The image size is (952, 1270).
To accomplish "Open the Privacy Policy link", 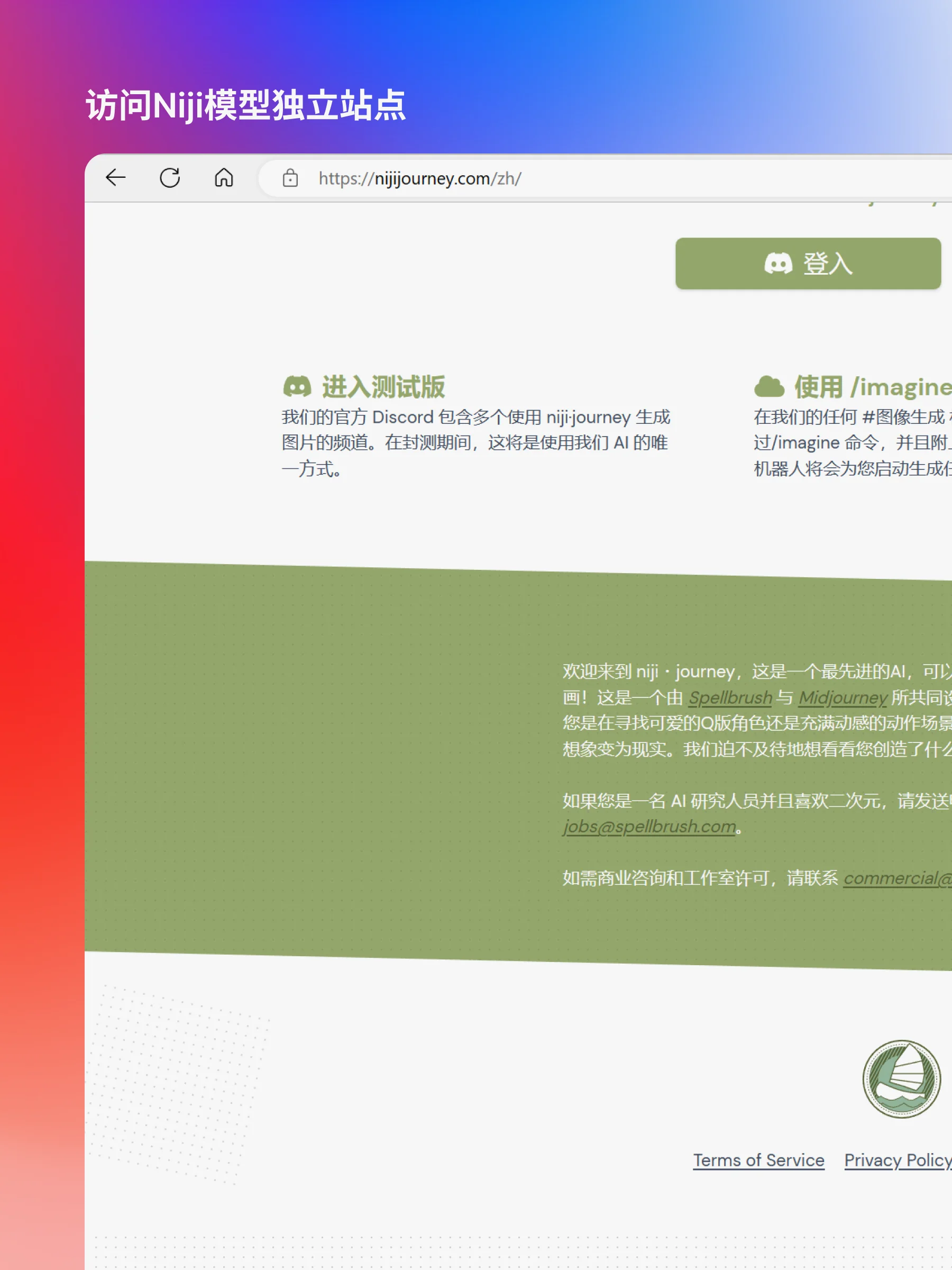I will pyautogui.click(x=898, y=1160).
